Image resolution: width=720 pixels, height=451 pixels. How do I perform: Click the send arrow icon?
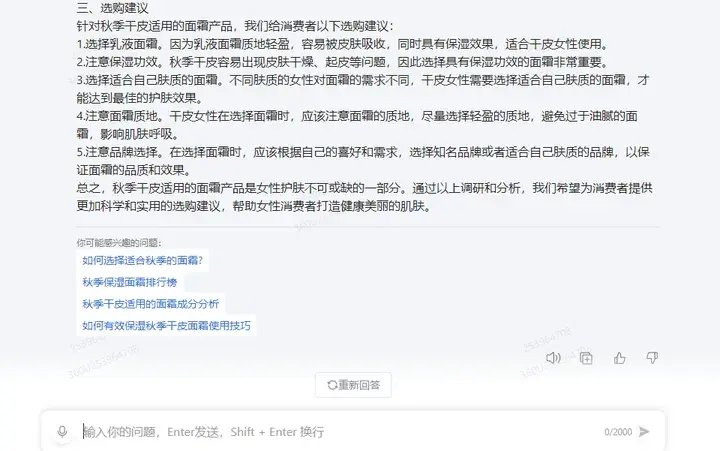coord(644,431)
